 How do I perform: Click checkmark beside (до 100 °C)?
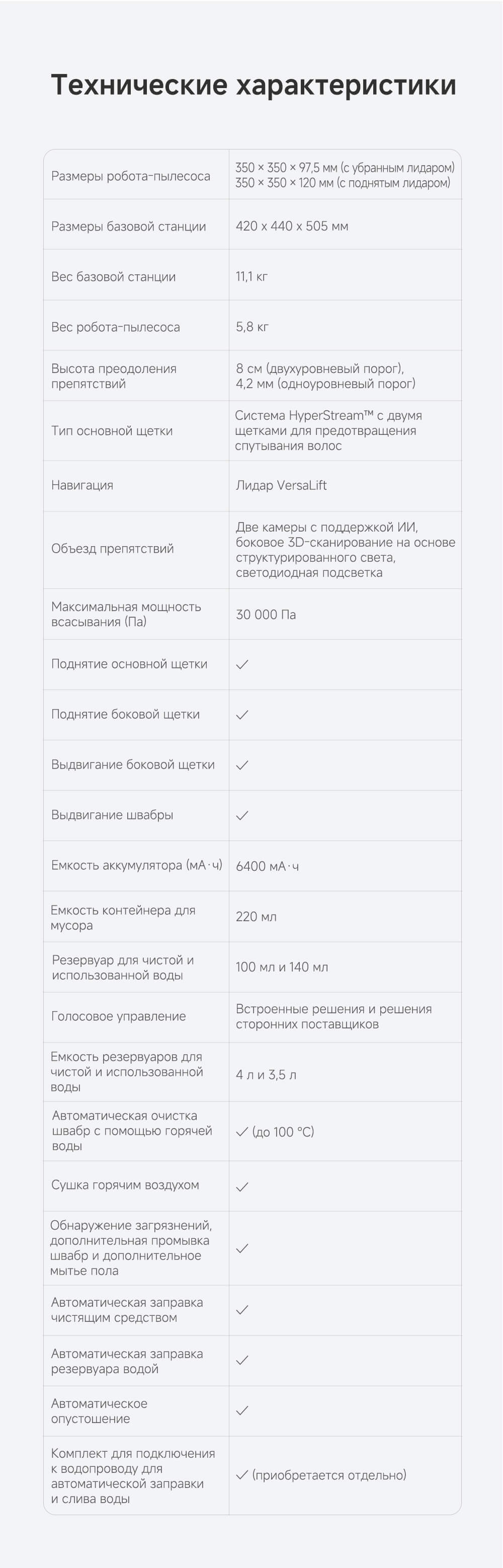point(242,1132)
